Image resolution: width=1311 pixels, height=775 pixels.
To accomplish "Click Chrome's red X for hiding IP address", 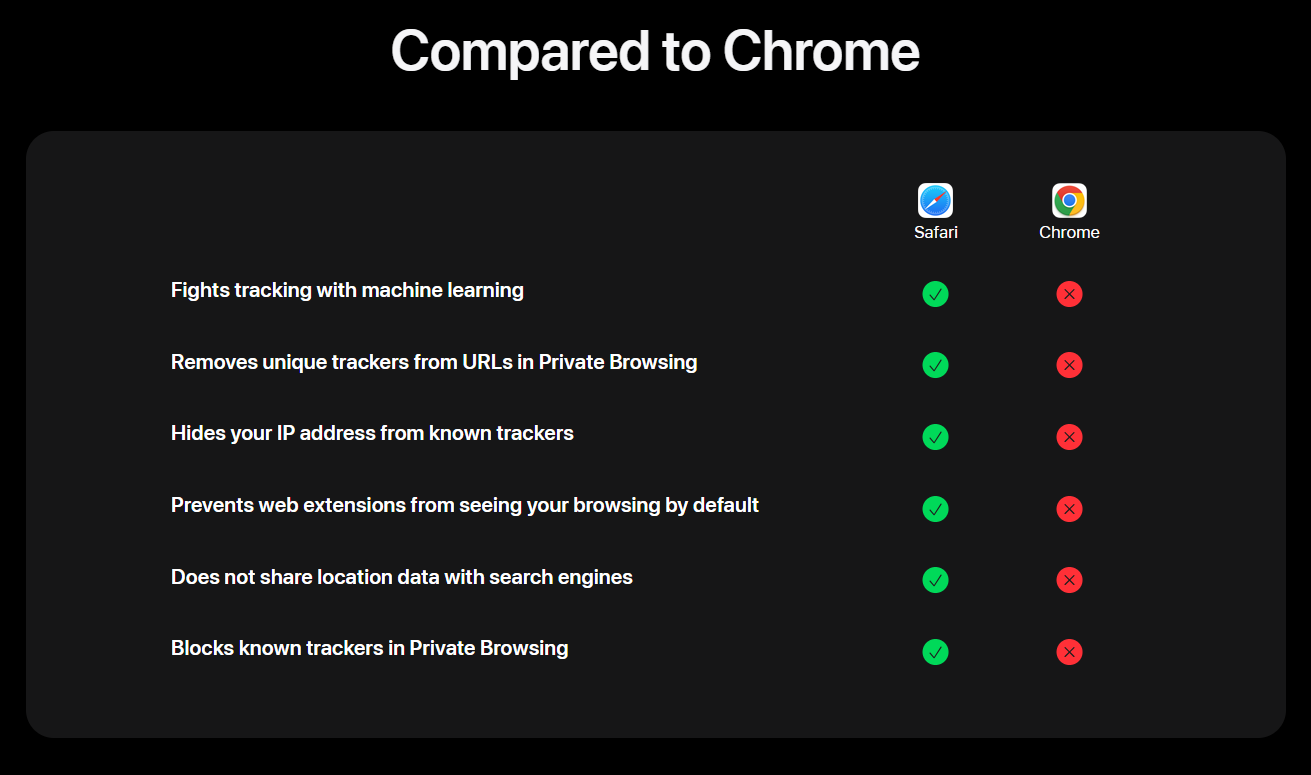I will 1069,437.
